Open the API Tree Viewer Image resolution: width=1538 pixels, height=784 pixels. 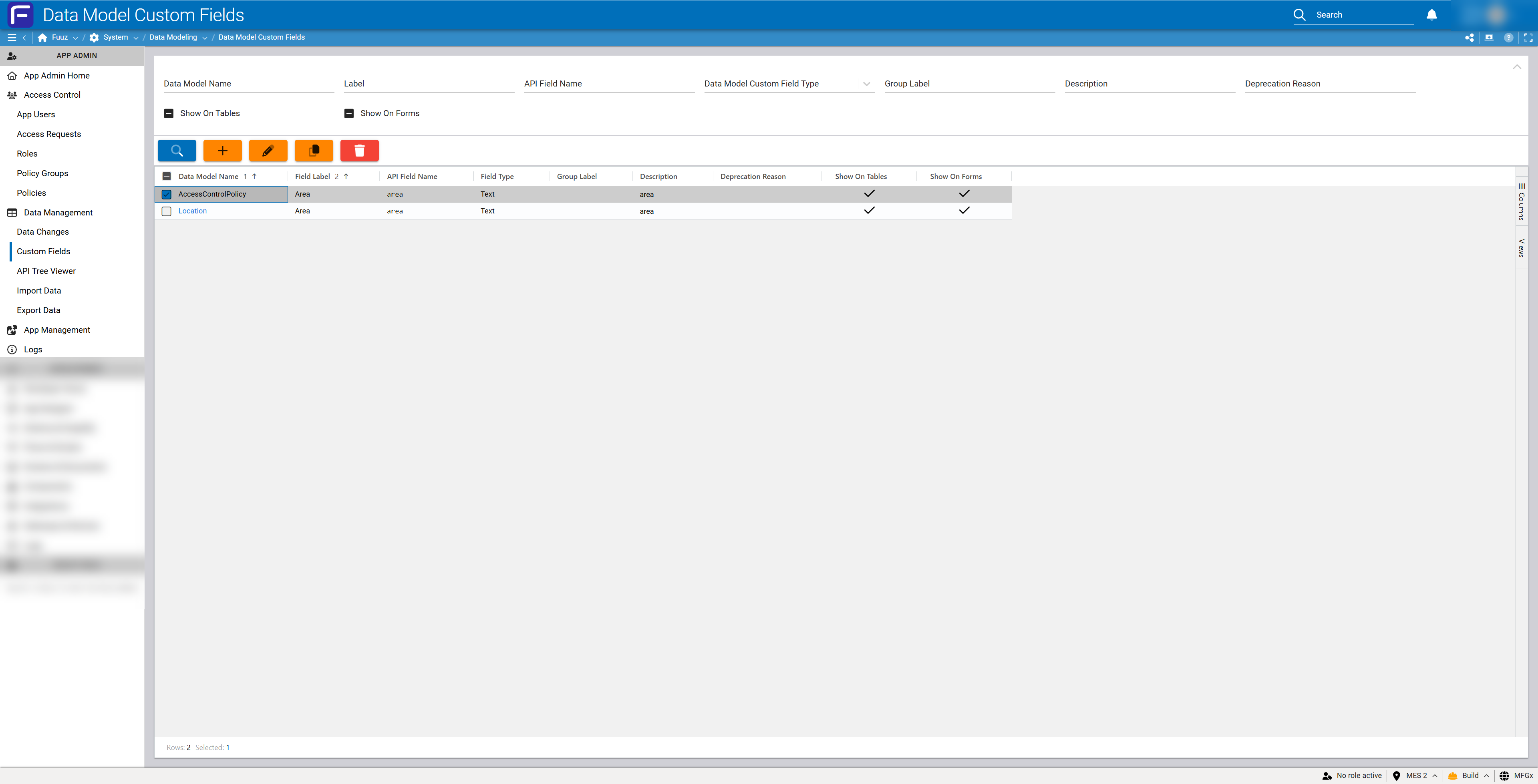[x=46, y=271]
